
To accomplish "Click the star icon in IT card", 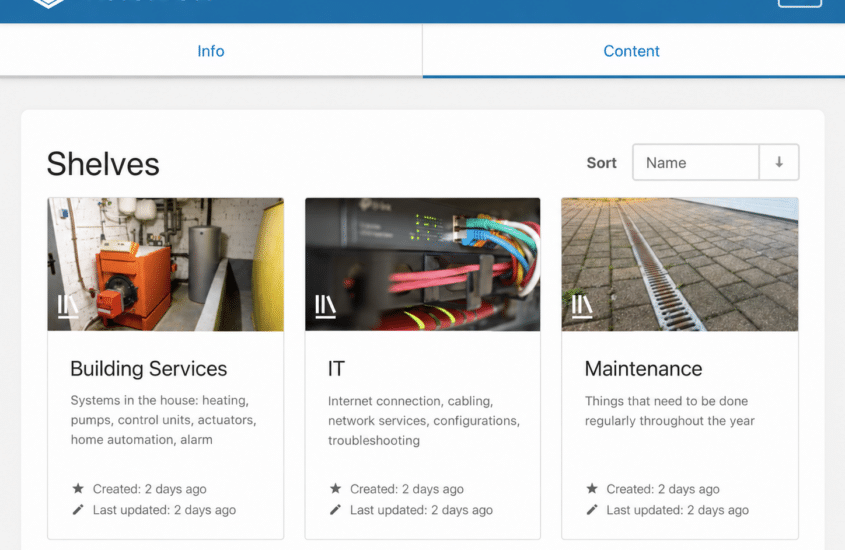I will click(x=335, y=489).
